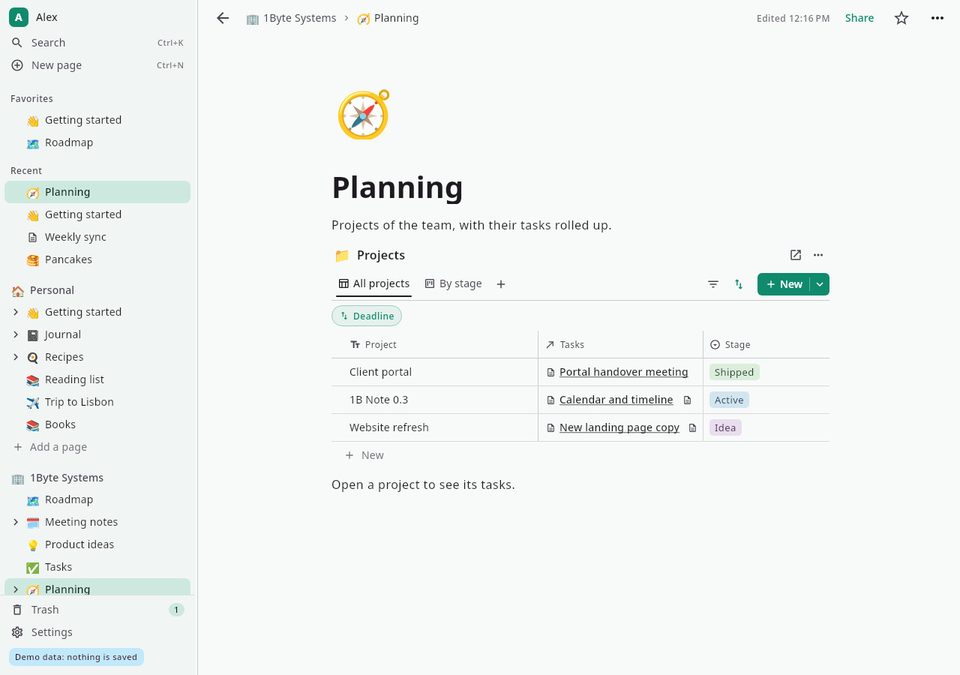Expand the Recipes page in sidebar

[16, 357]
